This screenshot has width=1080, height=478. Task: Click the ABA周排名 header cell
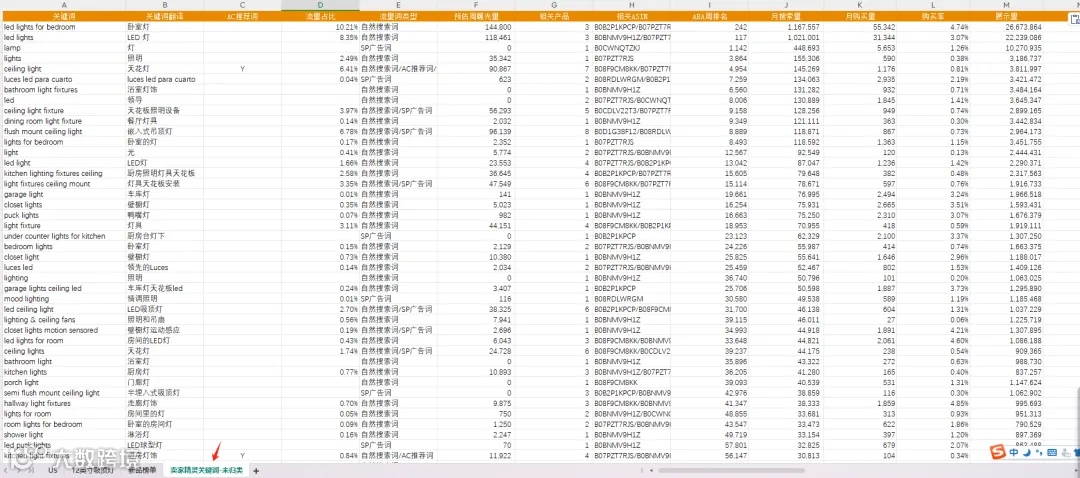point(711,16)
